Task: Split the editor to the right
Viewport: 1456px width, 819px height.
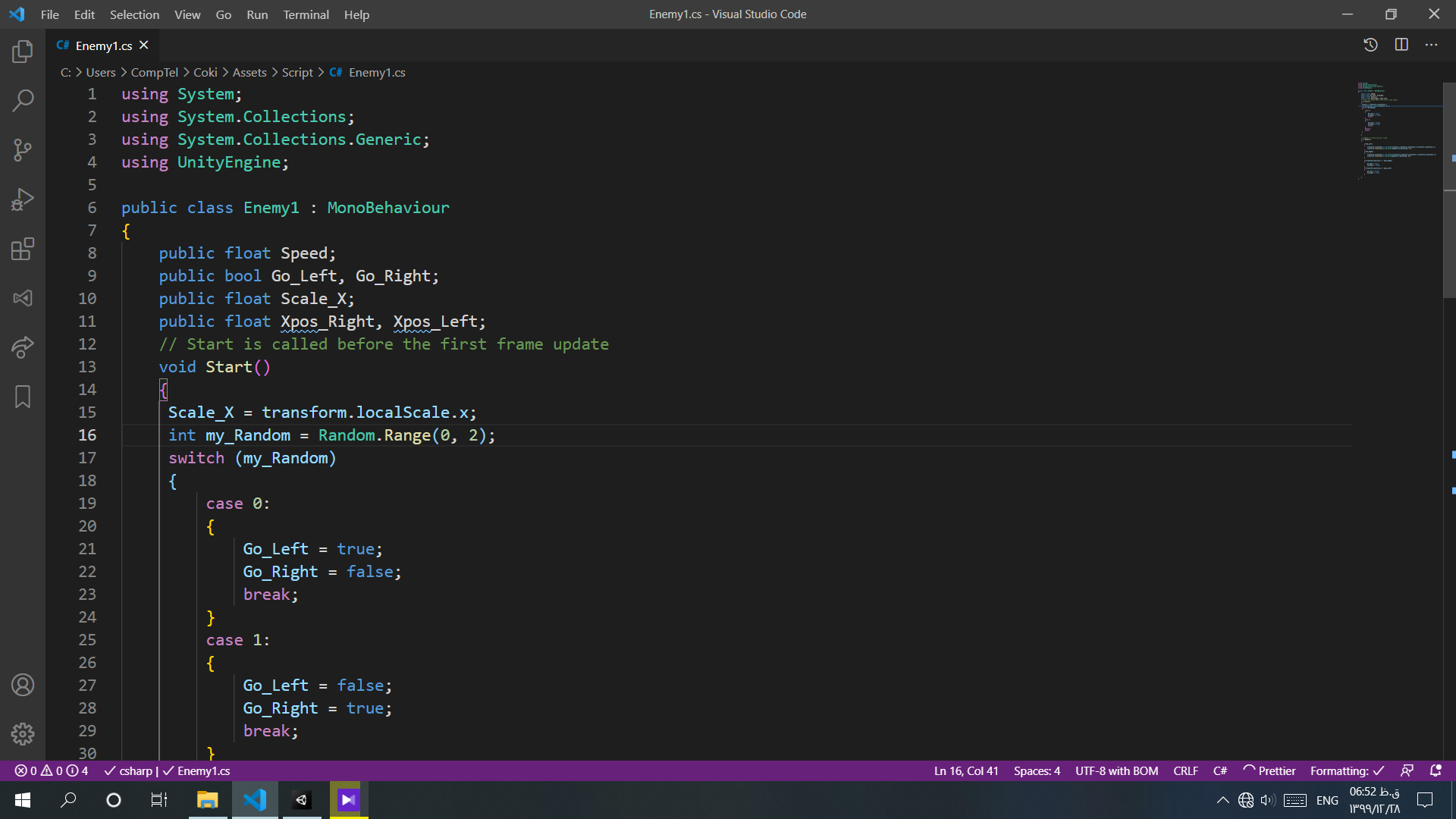Action: (1401, 45)
